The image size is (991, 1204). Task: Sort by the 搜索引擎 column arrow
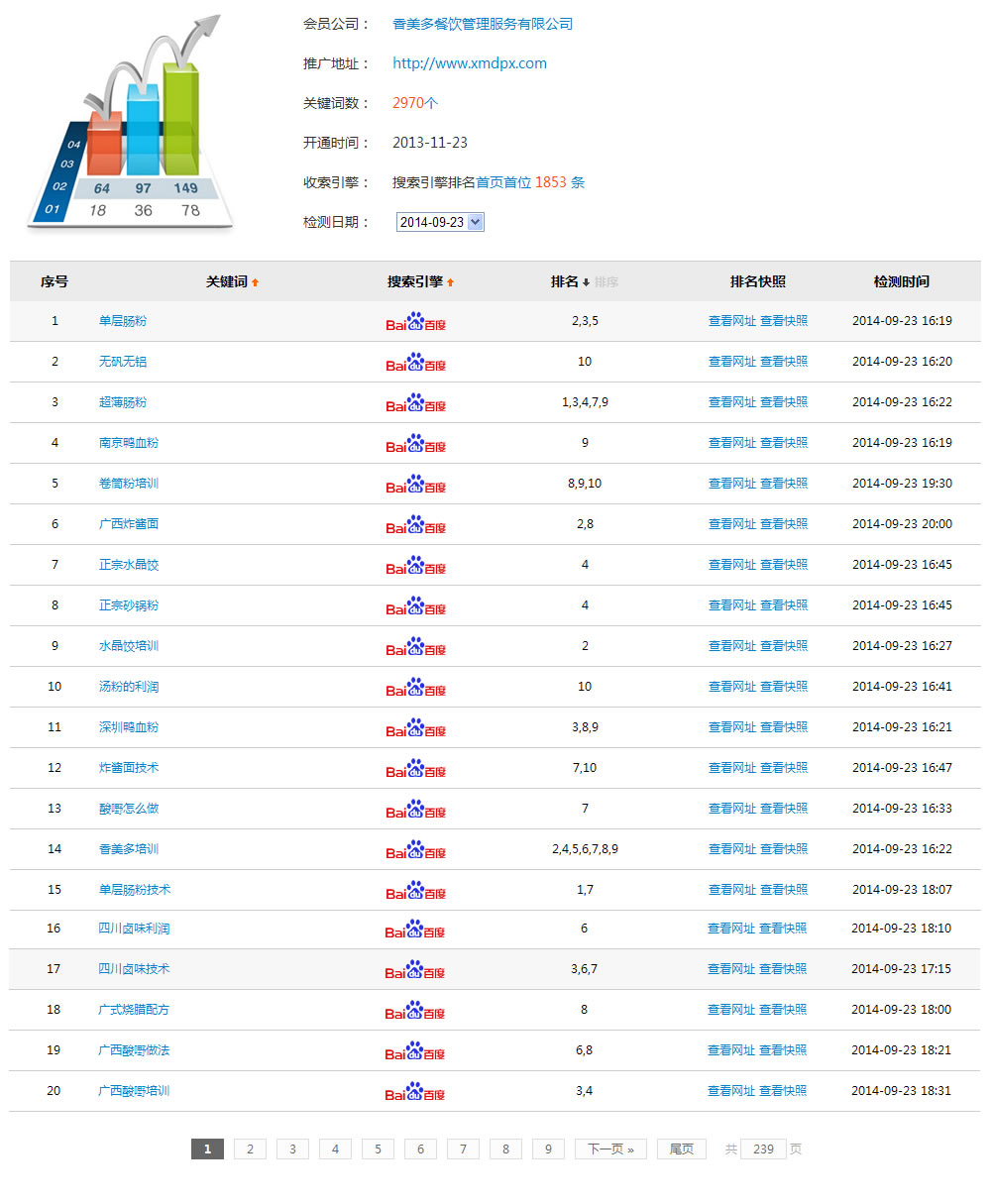pos(450,282)
